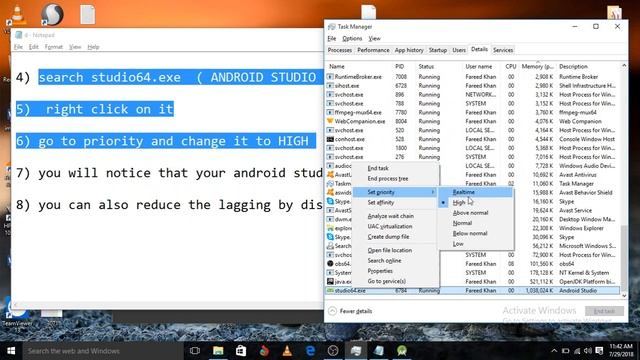Screen dimensions: 640x360
Task: Show hidden tray icons chevron
Action: tap(554, 351)
